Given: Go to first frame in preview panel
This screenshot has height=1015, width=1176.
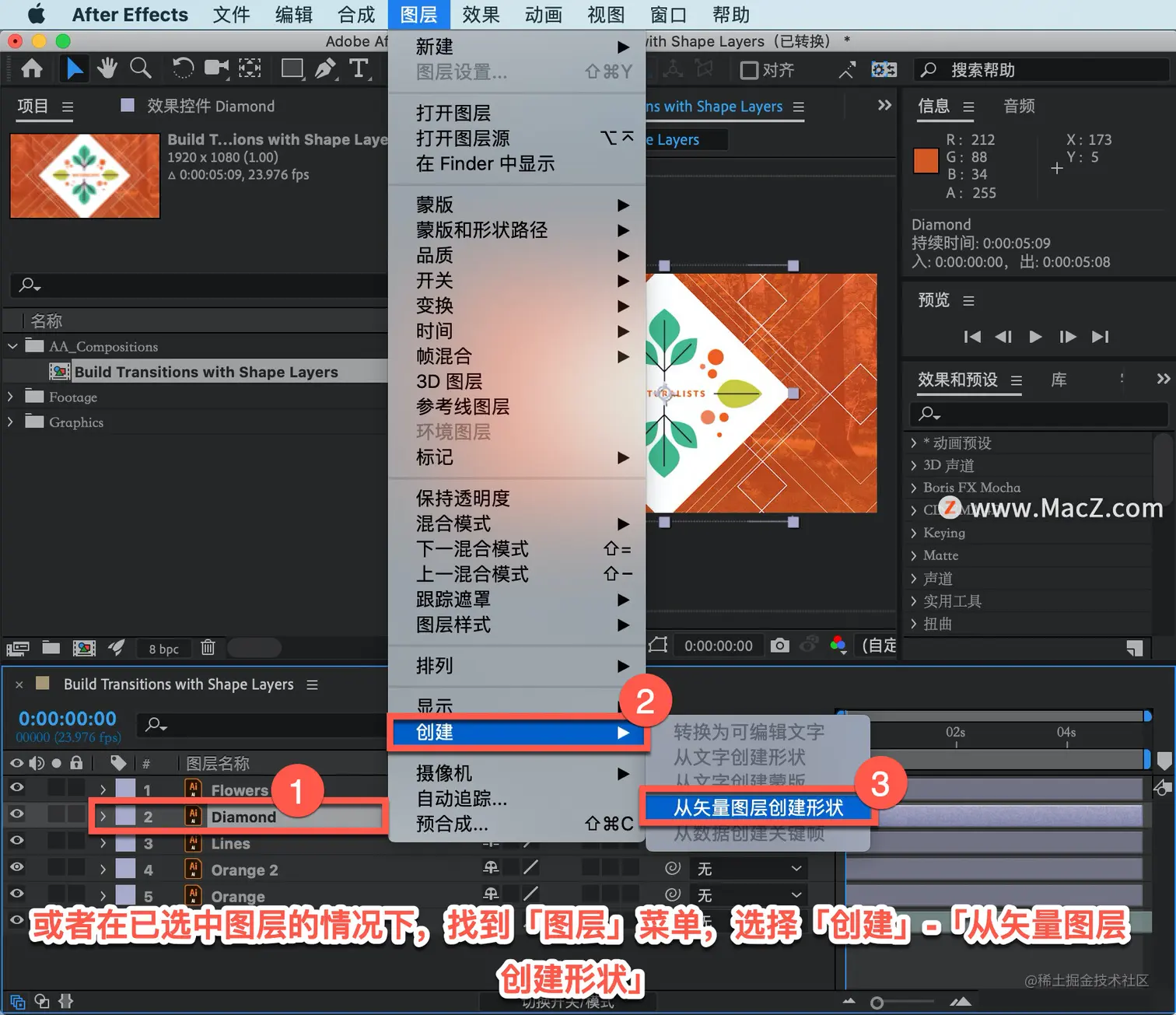Looking at the screenshot, I should click(972, 337).
